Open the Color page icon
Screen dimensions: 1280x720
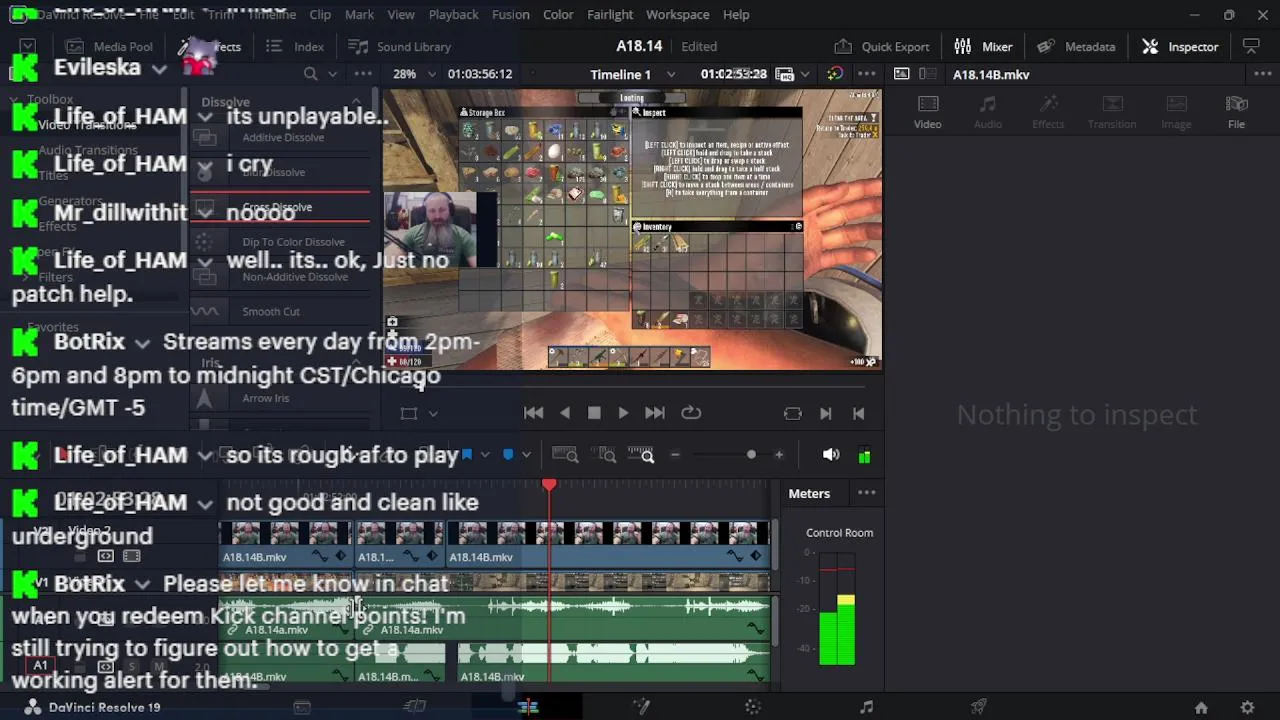[x=753, y=707]
